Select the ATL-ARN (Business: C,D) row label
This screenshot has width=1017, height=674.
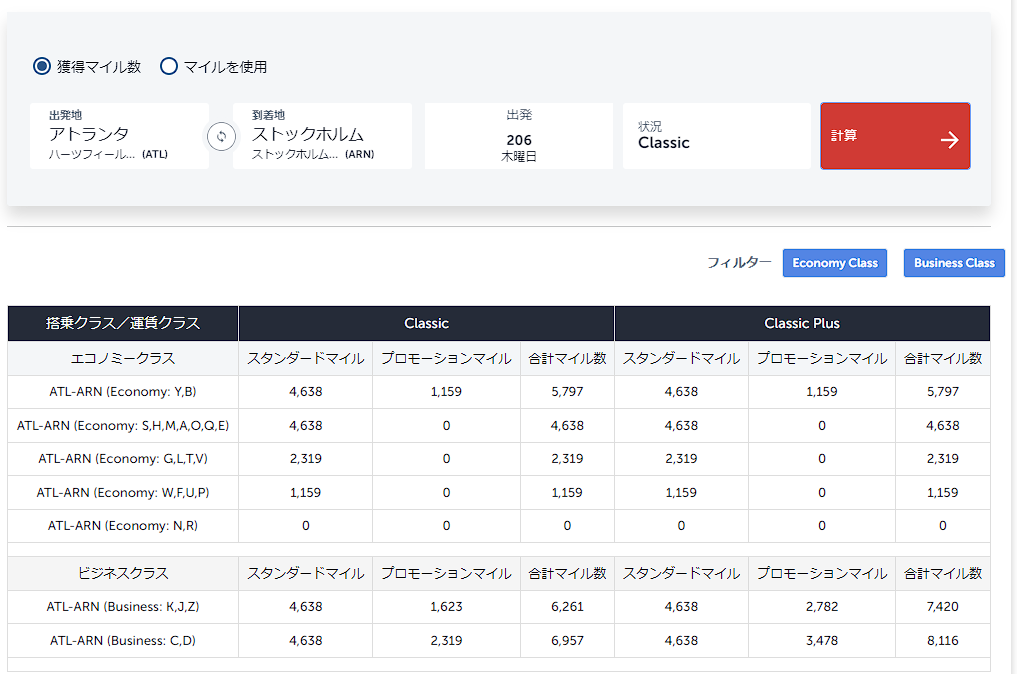pos(123,641)
